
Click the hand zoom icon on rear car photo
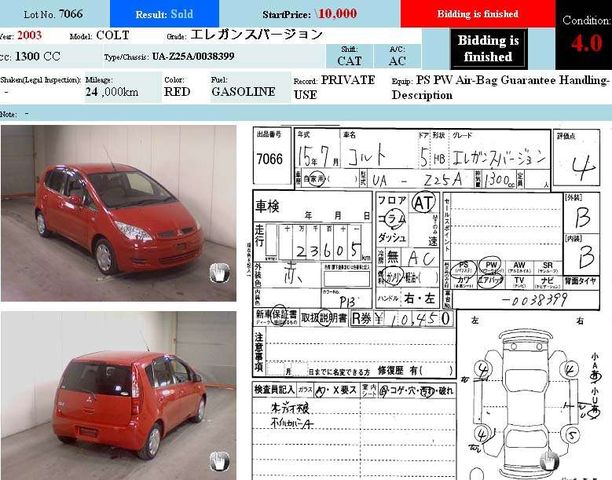[x=219, y=462]
